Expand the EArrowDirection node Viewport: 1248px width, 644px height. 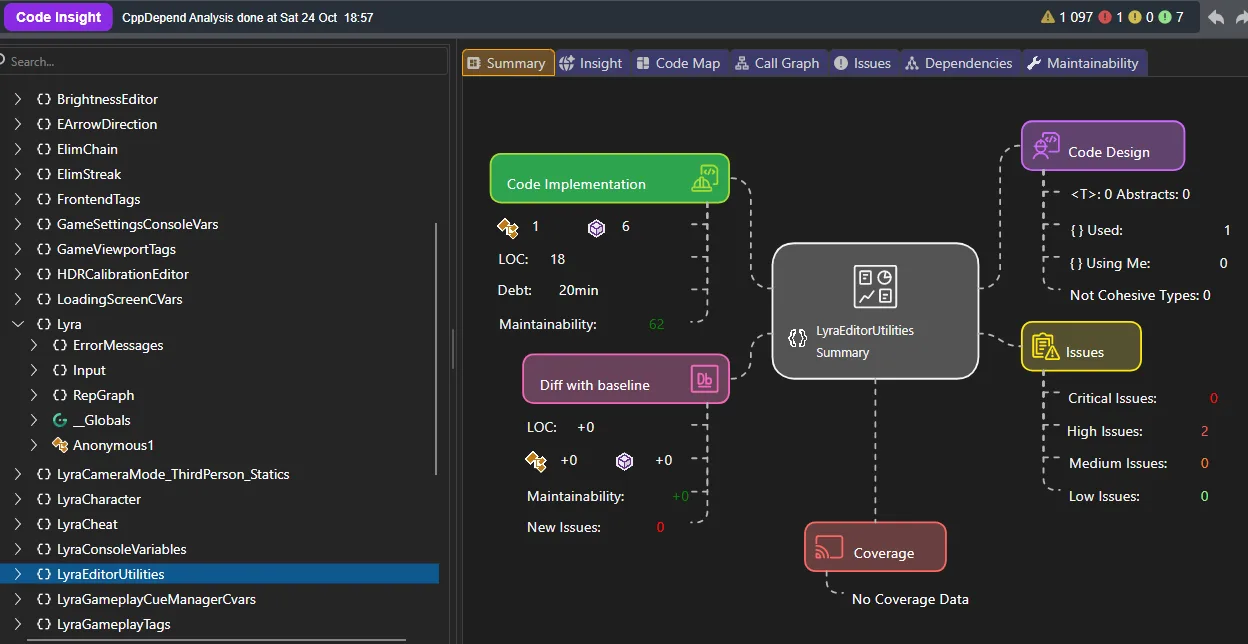[x=18, y=124]
